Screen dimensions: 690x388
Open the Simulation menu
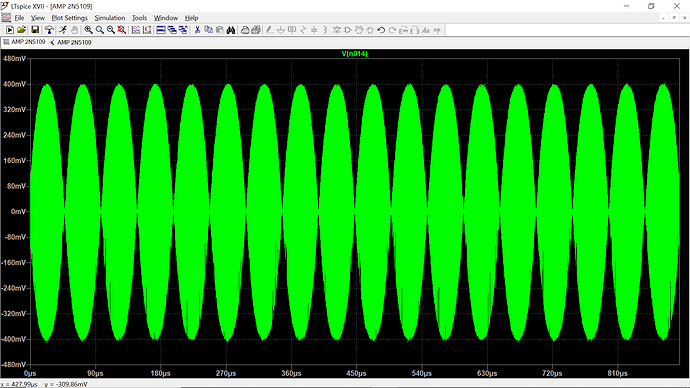(x=110, y=18)
